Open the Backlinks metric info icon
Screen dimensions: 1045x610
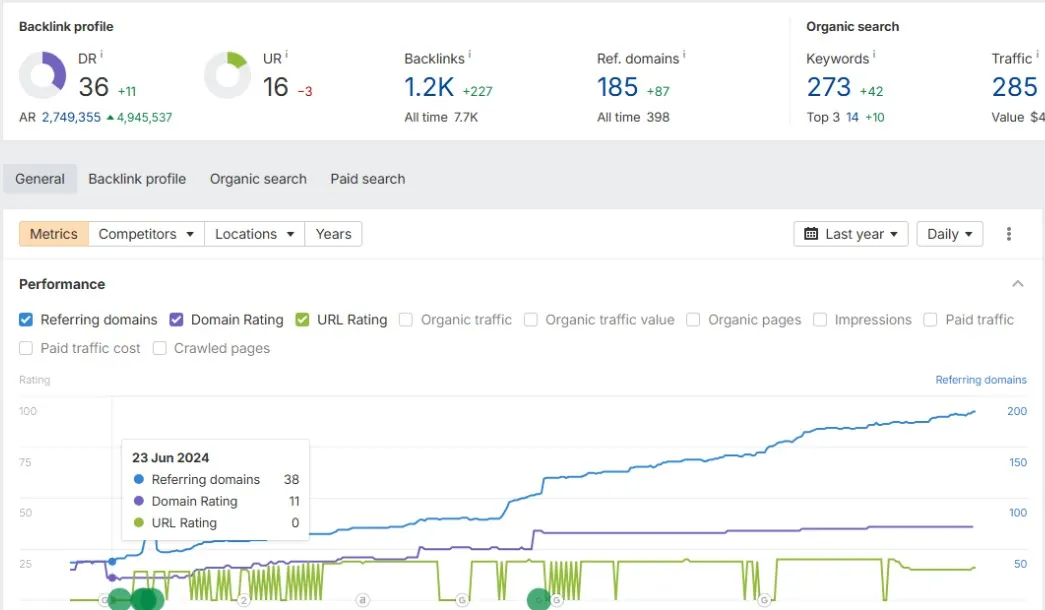tap(469, 55)
